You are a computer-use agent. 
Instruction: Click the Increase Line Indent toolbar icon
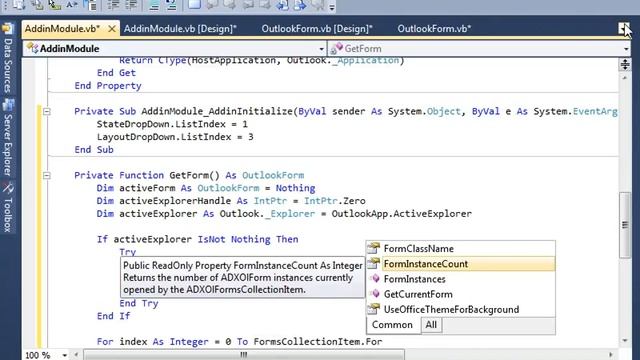pyautogui.click(x=131, y=5)
